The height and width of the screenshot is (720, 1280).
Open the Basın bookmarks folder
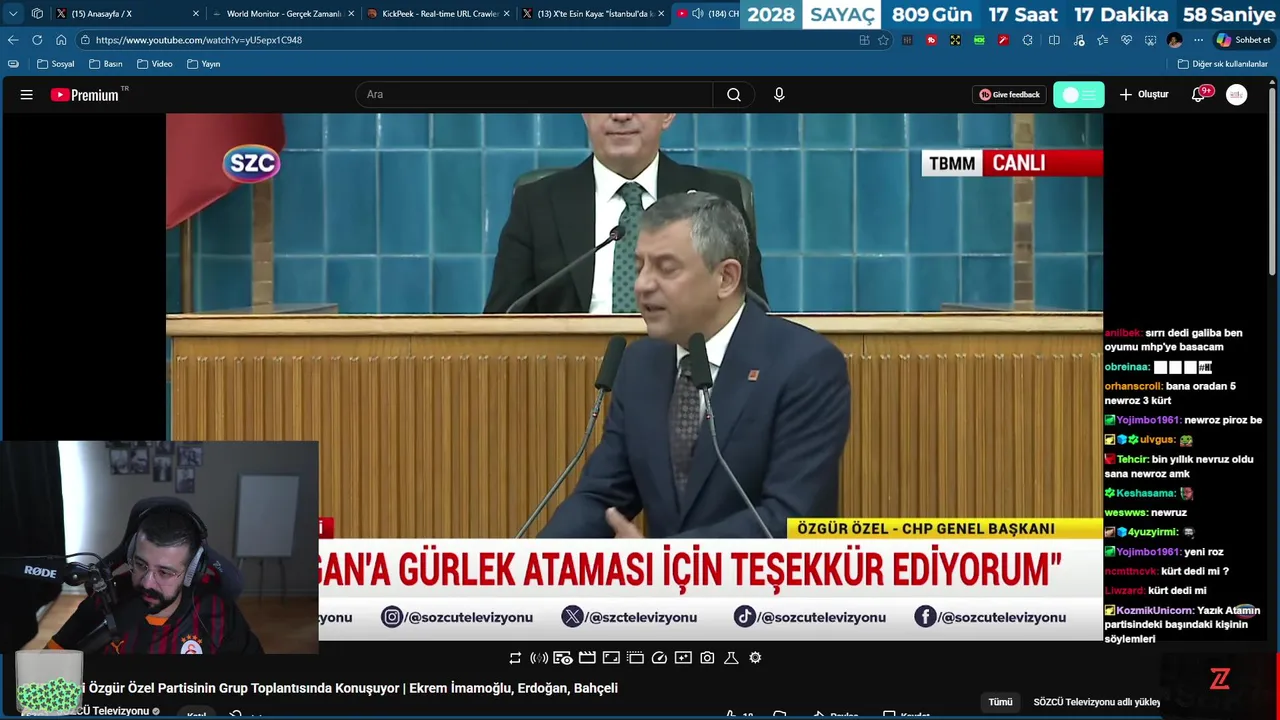[105, 64]
